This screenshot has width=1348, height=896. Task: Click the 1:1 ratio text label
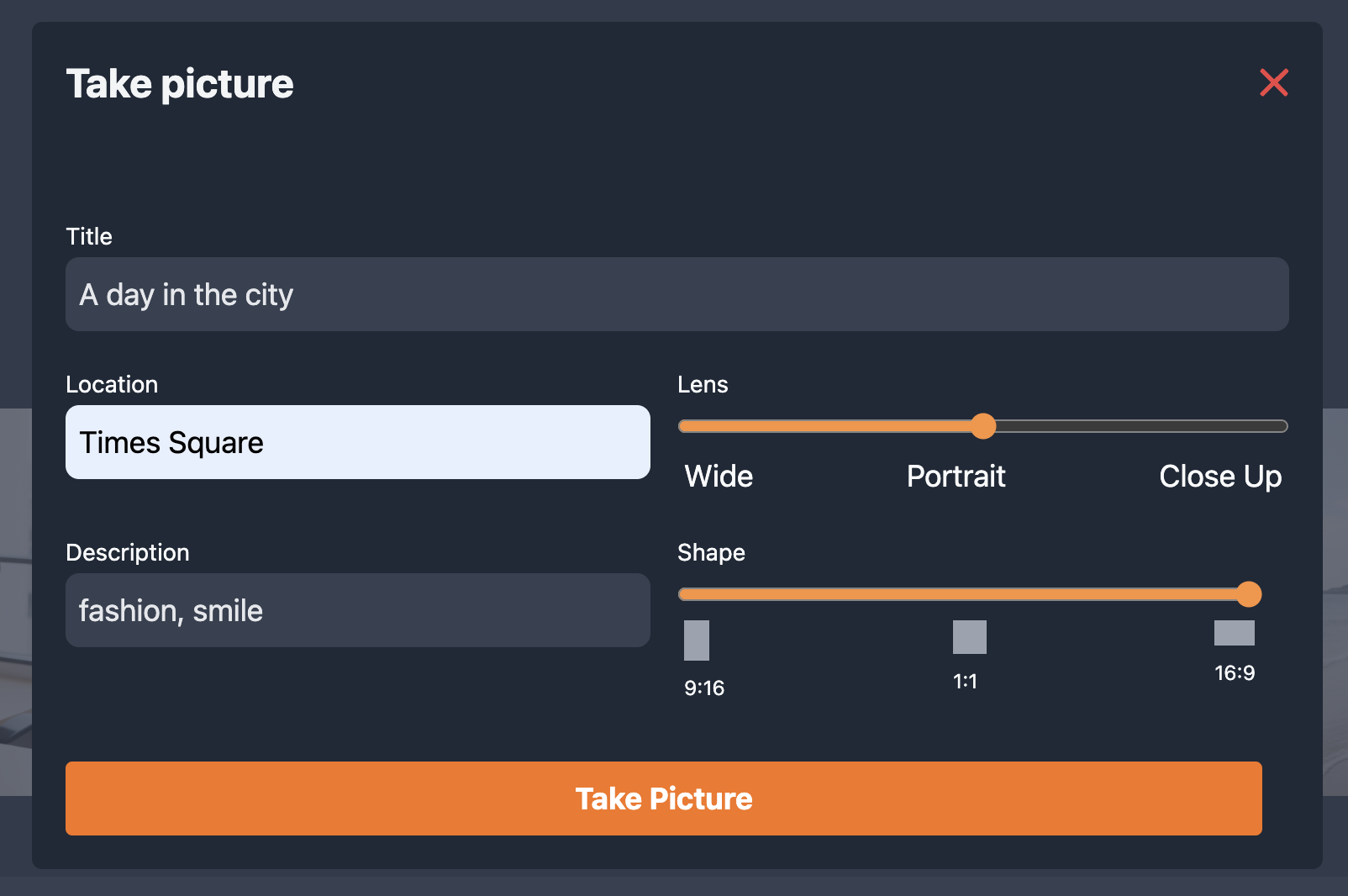coord(965,682)
